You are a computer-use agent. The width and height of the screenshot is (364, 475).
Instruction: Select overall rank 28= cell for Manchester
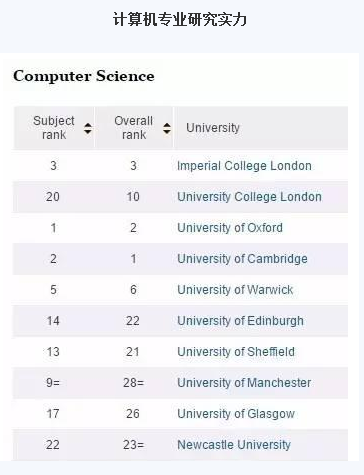click(x=133, y=383)
